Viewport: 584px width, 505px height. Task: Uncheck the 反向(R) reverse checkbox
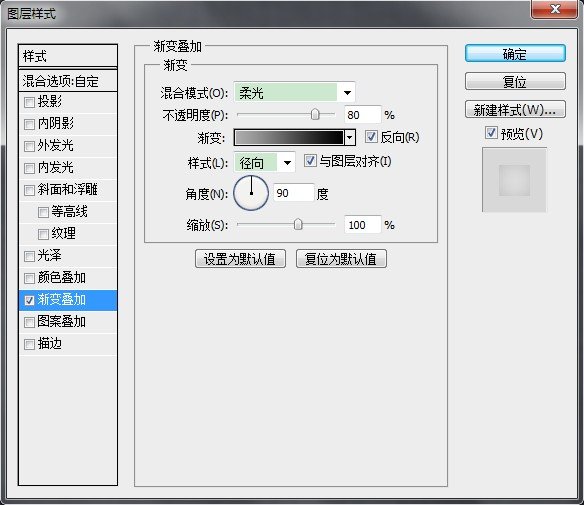[371, 137]
